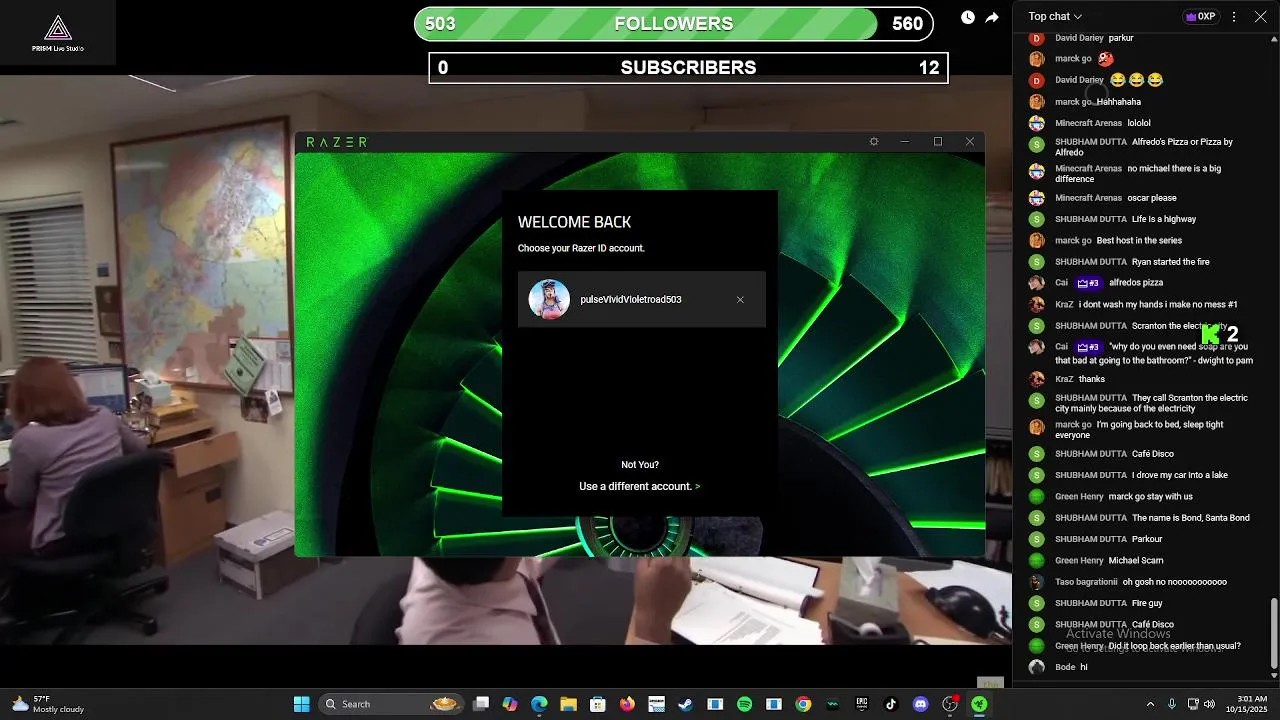Open Epic Games Launcher from taskbar
1280x720 pixels.
pos(862,704)
